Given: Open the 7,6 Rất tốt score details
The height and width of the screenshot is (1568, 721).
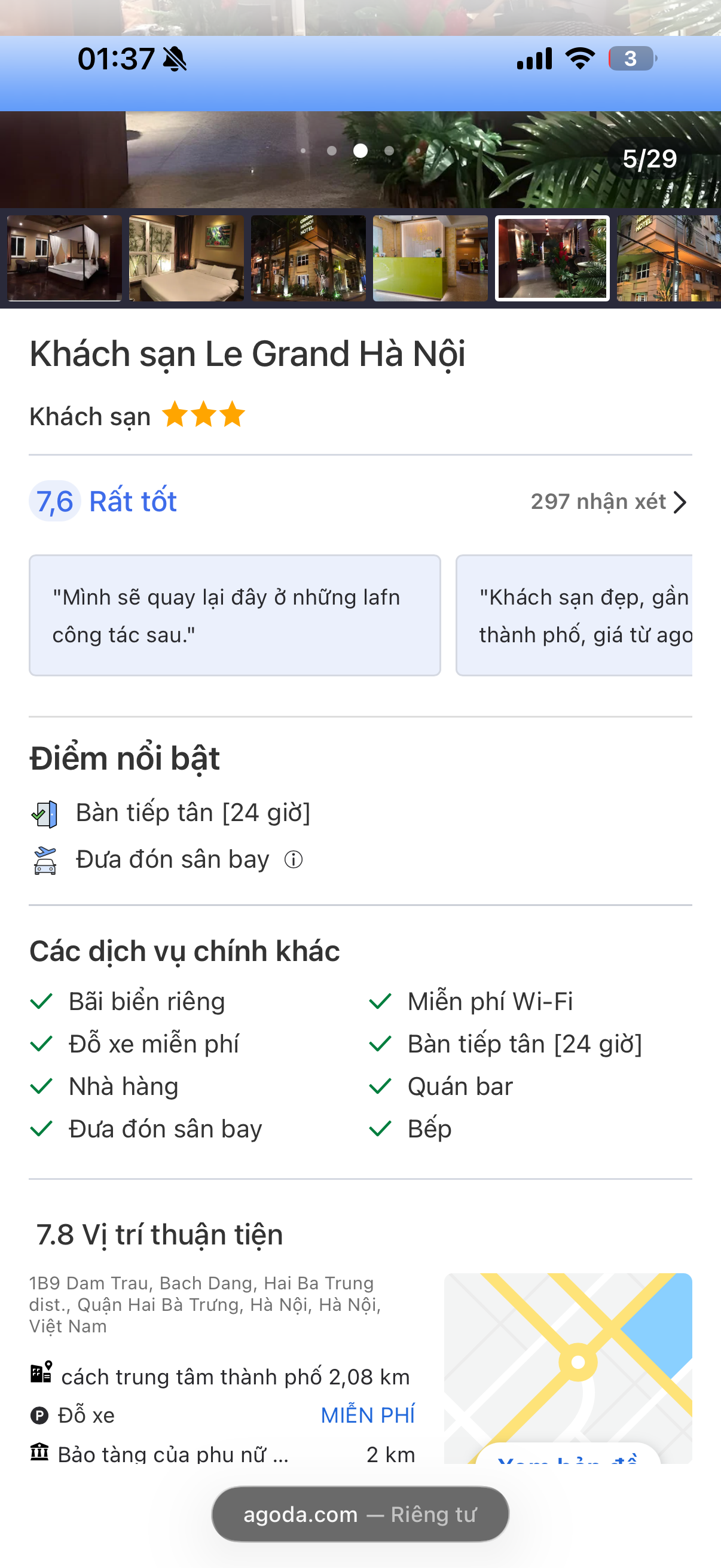Looking at the screenshot, I should [x=103, y=502].
